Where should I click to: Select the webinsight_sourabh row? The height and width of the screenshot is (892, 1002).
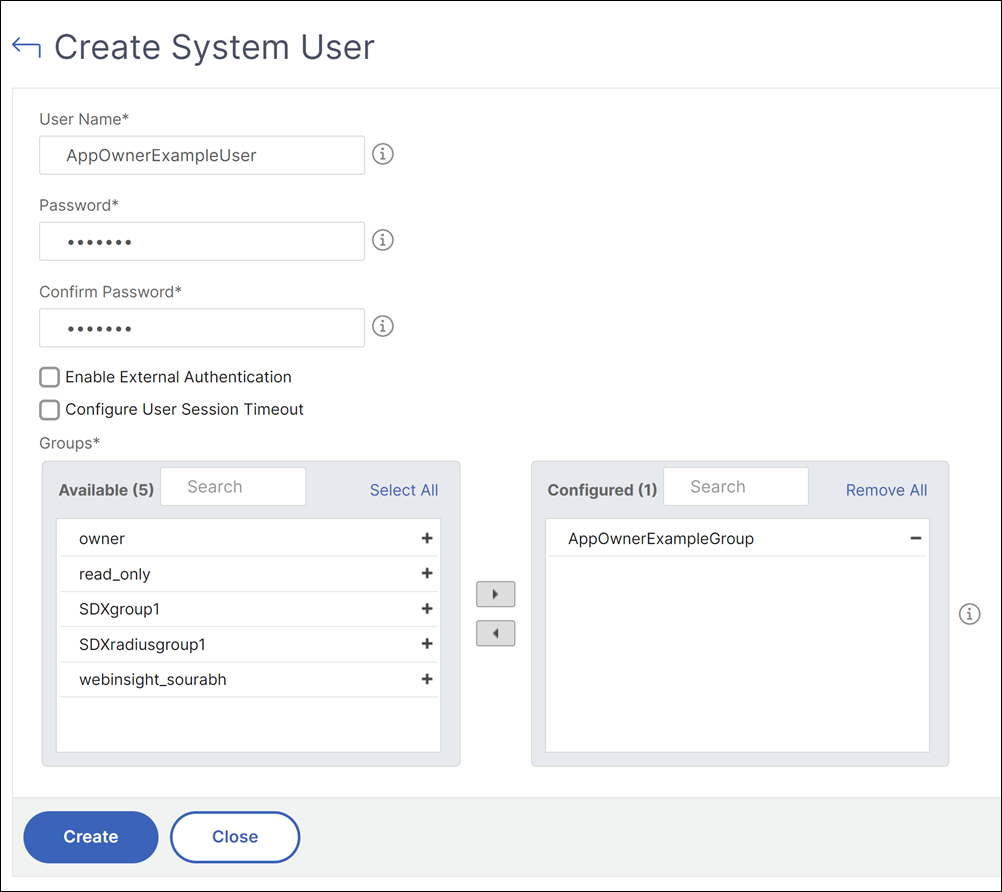point(248,679)
